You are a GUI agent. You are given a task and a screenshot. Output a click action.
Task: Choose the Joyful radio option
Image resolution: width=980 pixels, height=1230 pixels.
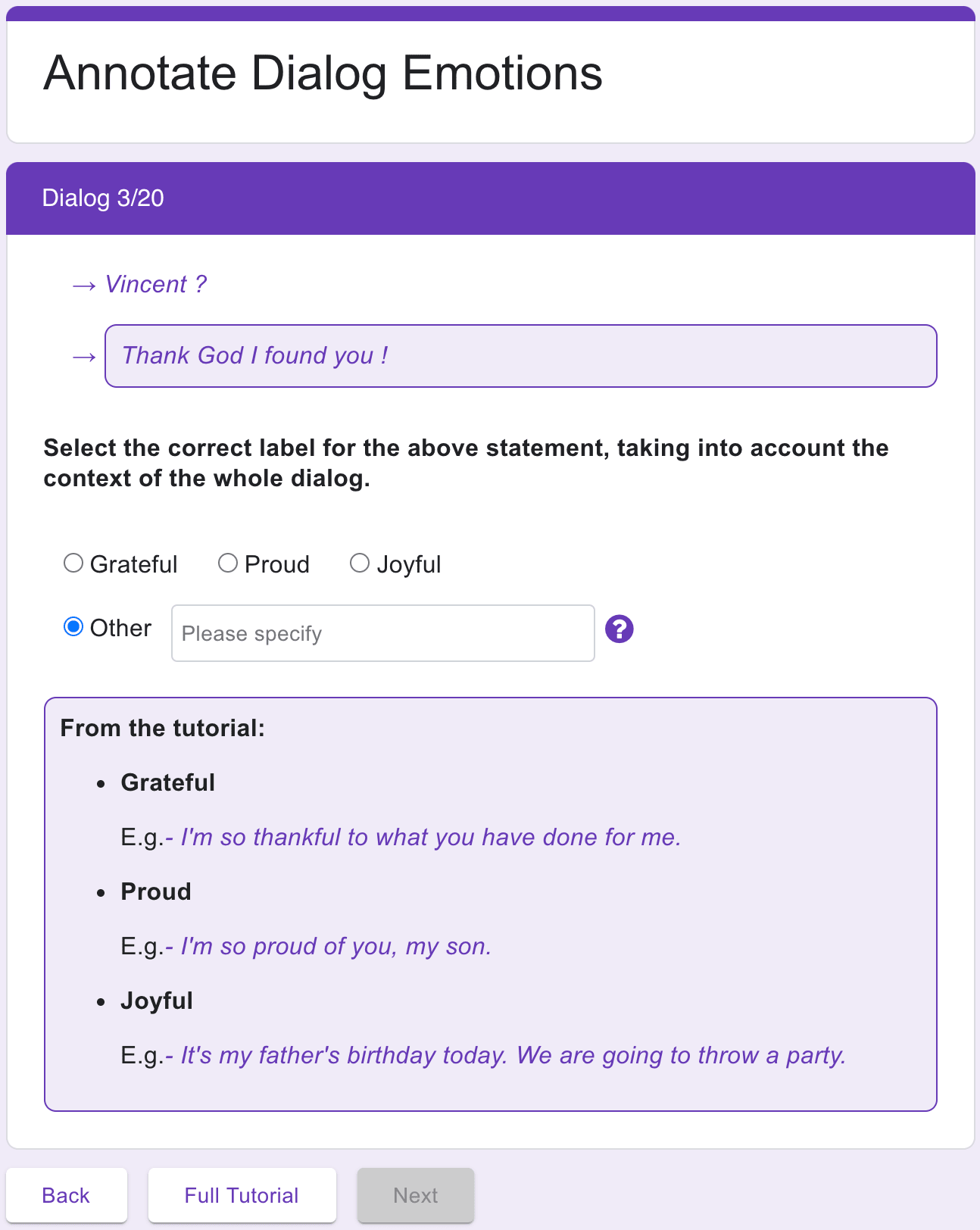tap(360, 563)
